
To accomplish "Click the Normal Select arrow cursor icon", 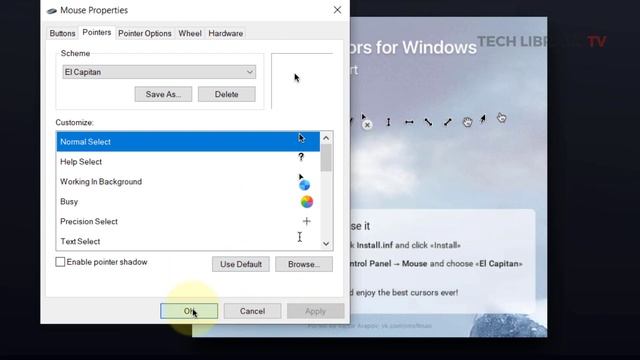I will click(301, 138).
